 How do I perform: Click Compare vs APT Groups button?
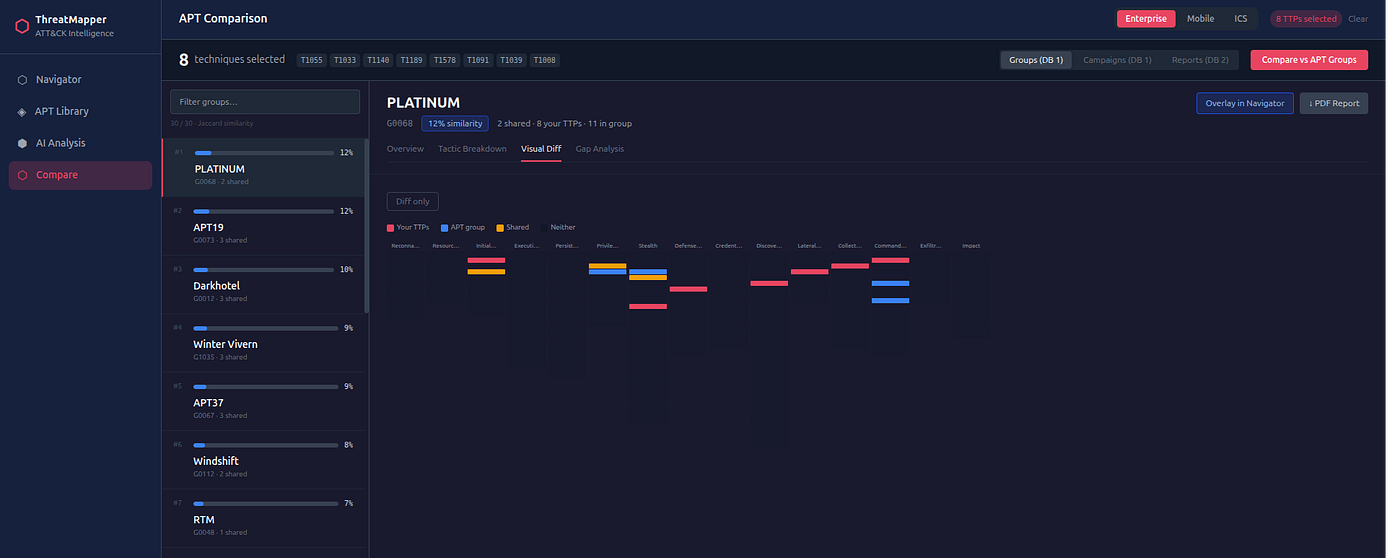point(1309,60)
